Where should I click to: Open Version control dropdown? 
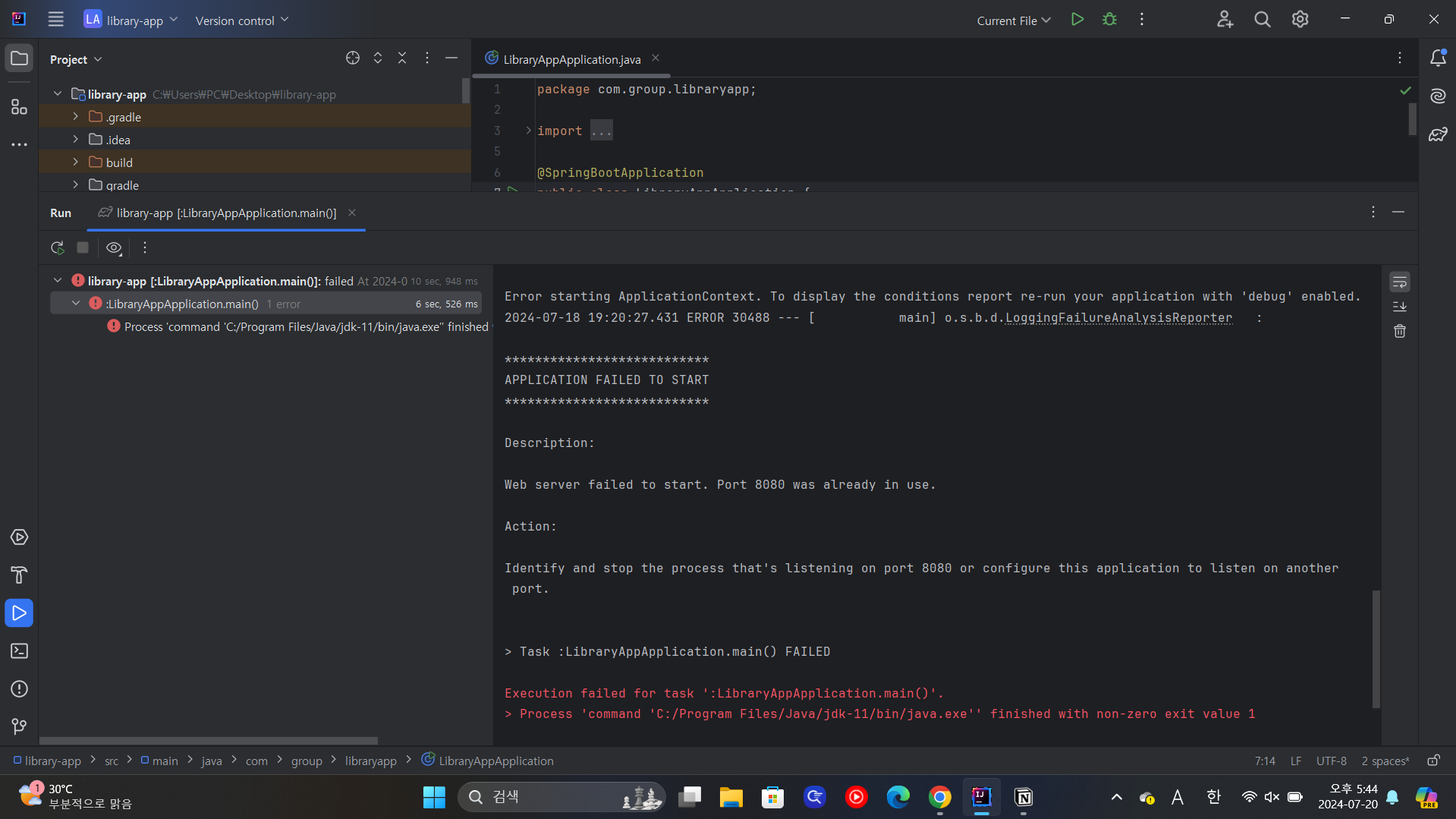click(242, 20)
